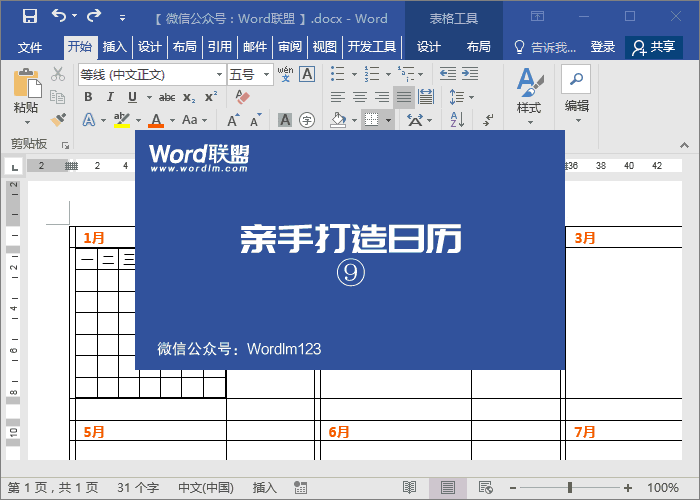The image size is (700, 500).
Task: Toggle superscript formatting
Action: tap(211, 96)
